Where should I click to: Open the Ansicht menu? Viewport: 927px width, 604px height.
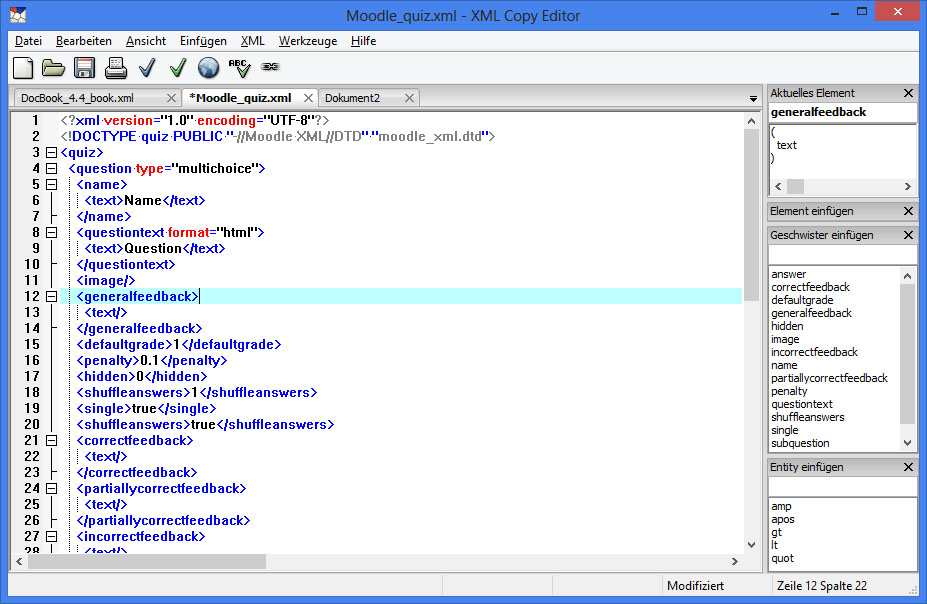(x=145, y=41)
